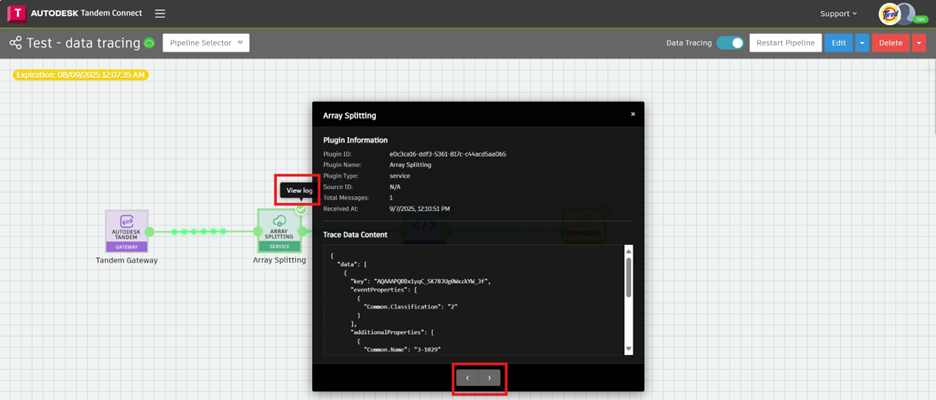936x400 pixels.
Task: Click the Trace Data Content scrollbar thumb
Action: coord(629,276)
